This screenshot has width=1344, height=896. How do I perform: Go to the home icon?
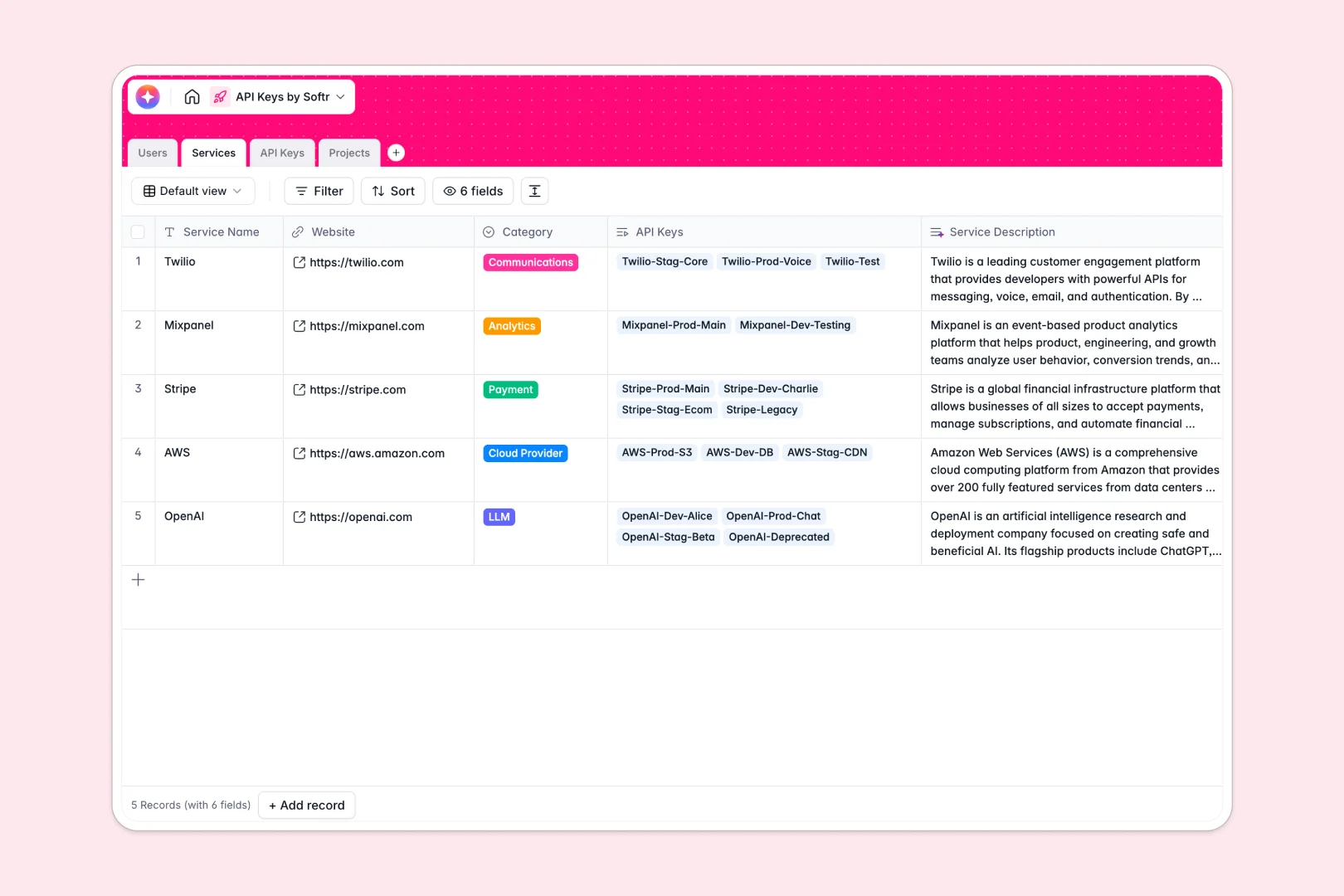tap(192, 97)
